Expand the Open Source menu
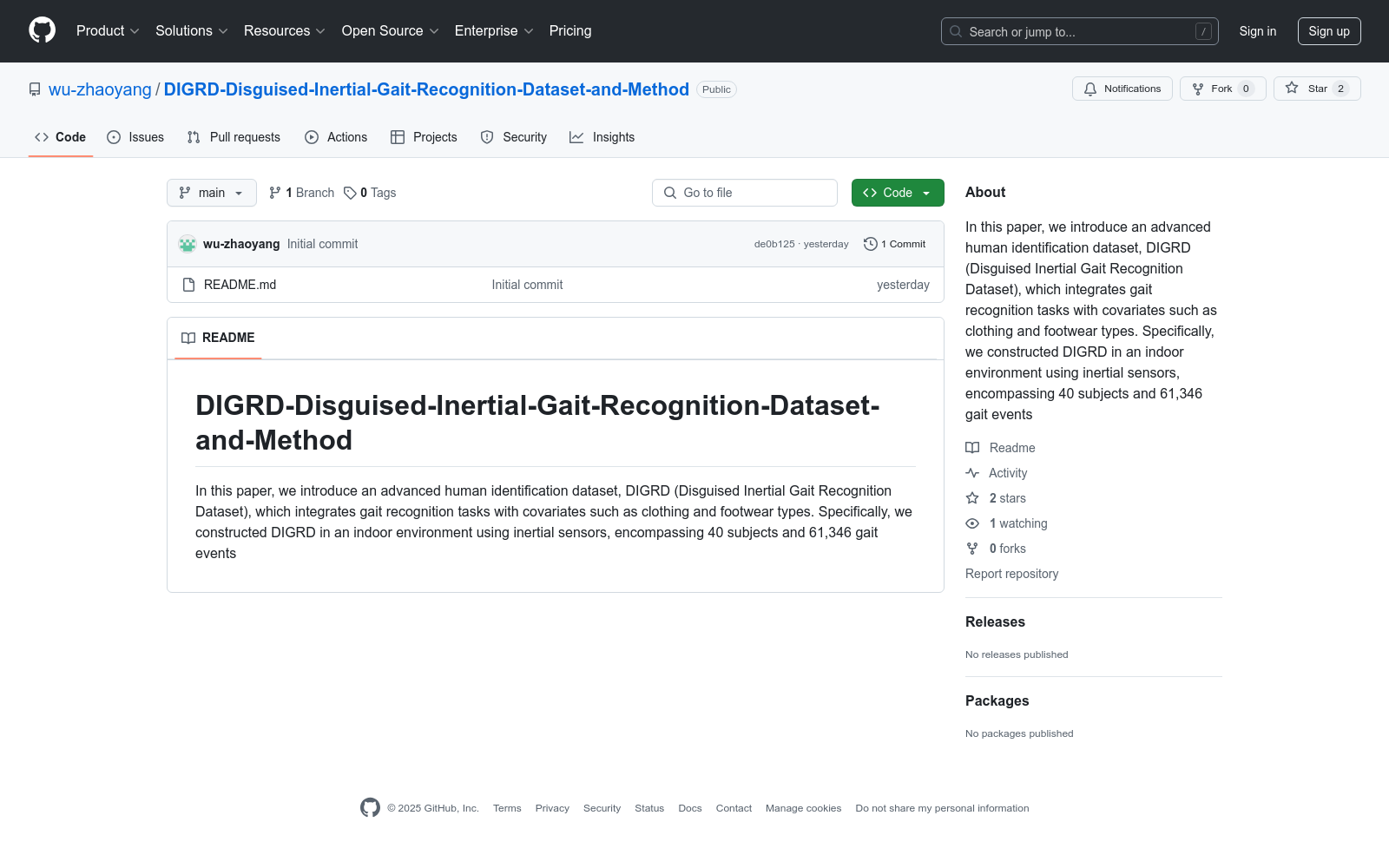1389x868 pixels. pyautogui.click(x=390, y=31)
